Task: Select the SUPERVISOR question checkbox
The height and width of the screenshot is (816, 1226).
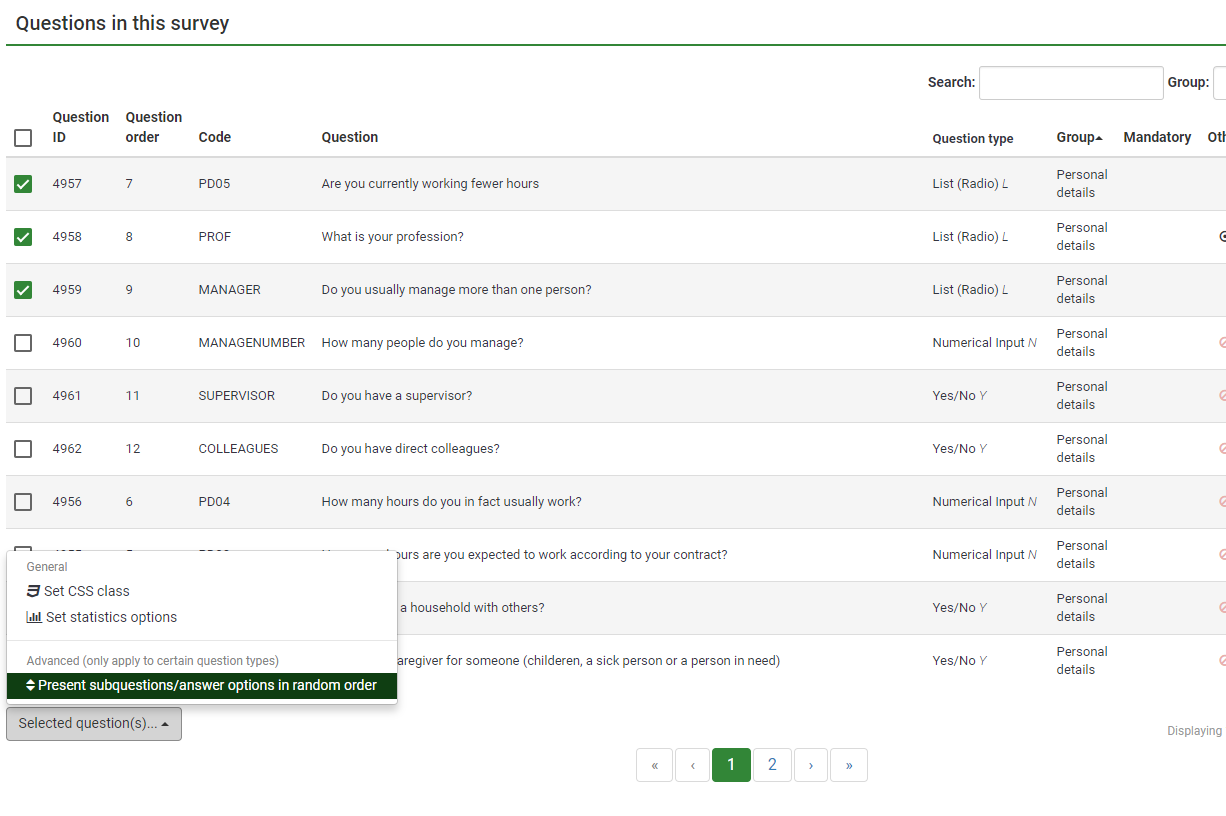Action: (23, 396)
